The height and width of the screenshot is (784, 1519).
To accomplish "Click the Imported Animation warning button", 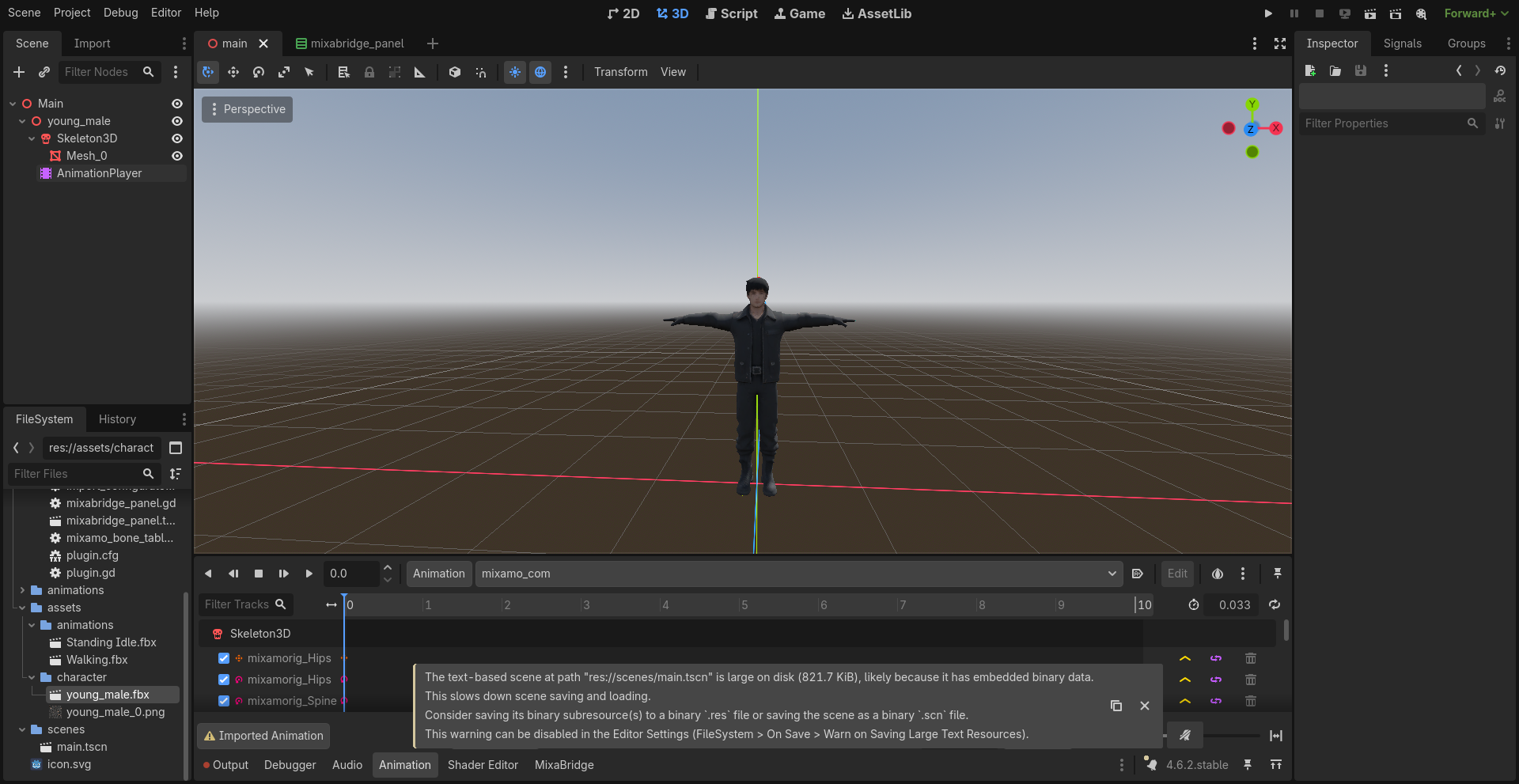I will (263, 736).
